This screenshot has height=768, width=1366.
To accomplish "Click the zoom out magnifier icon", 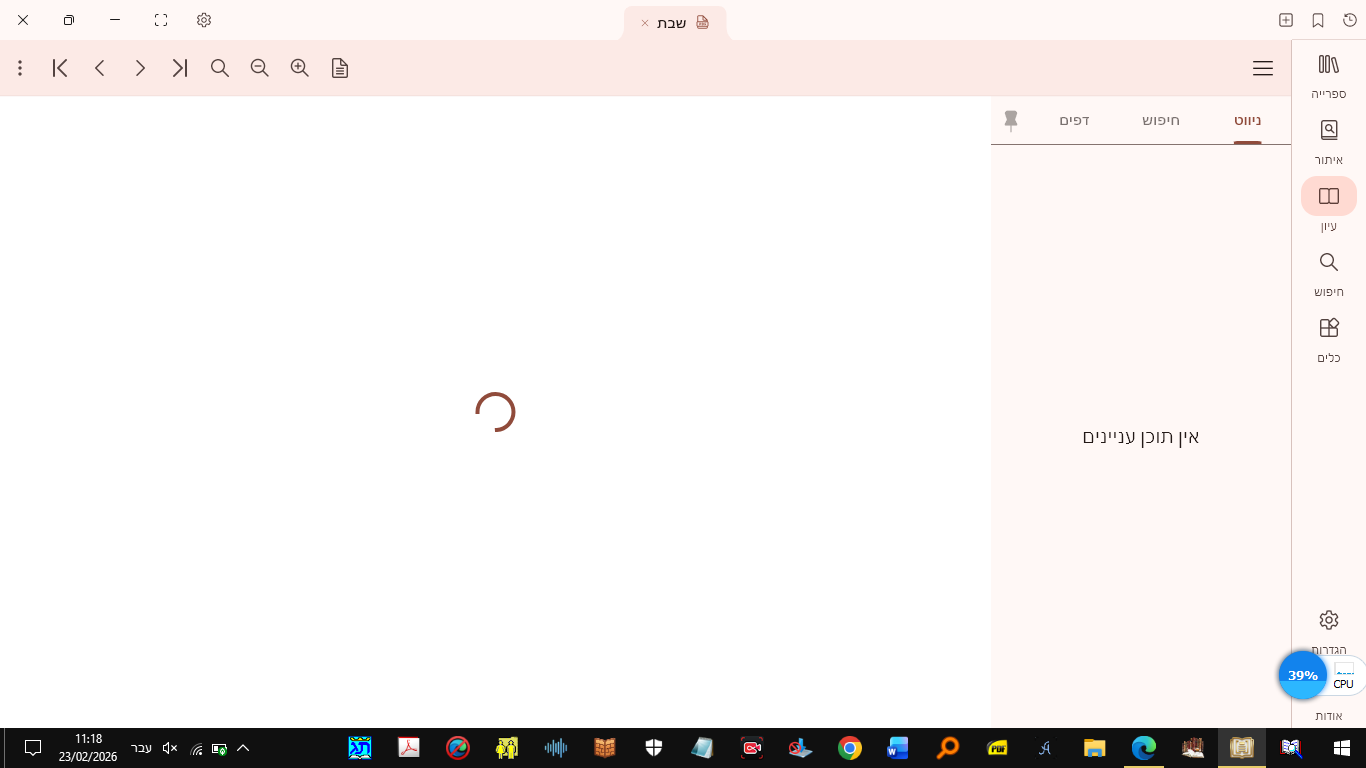I will pyautogui.click(x=259, y=68).
